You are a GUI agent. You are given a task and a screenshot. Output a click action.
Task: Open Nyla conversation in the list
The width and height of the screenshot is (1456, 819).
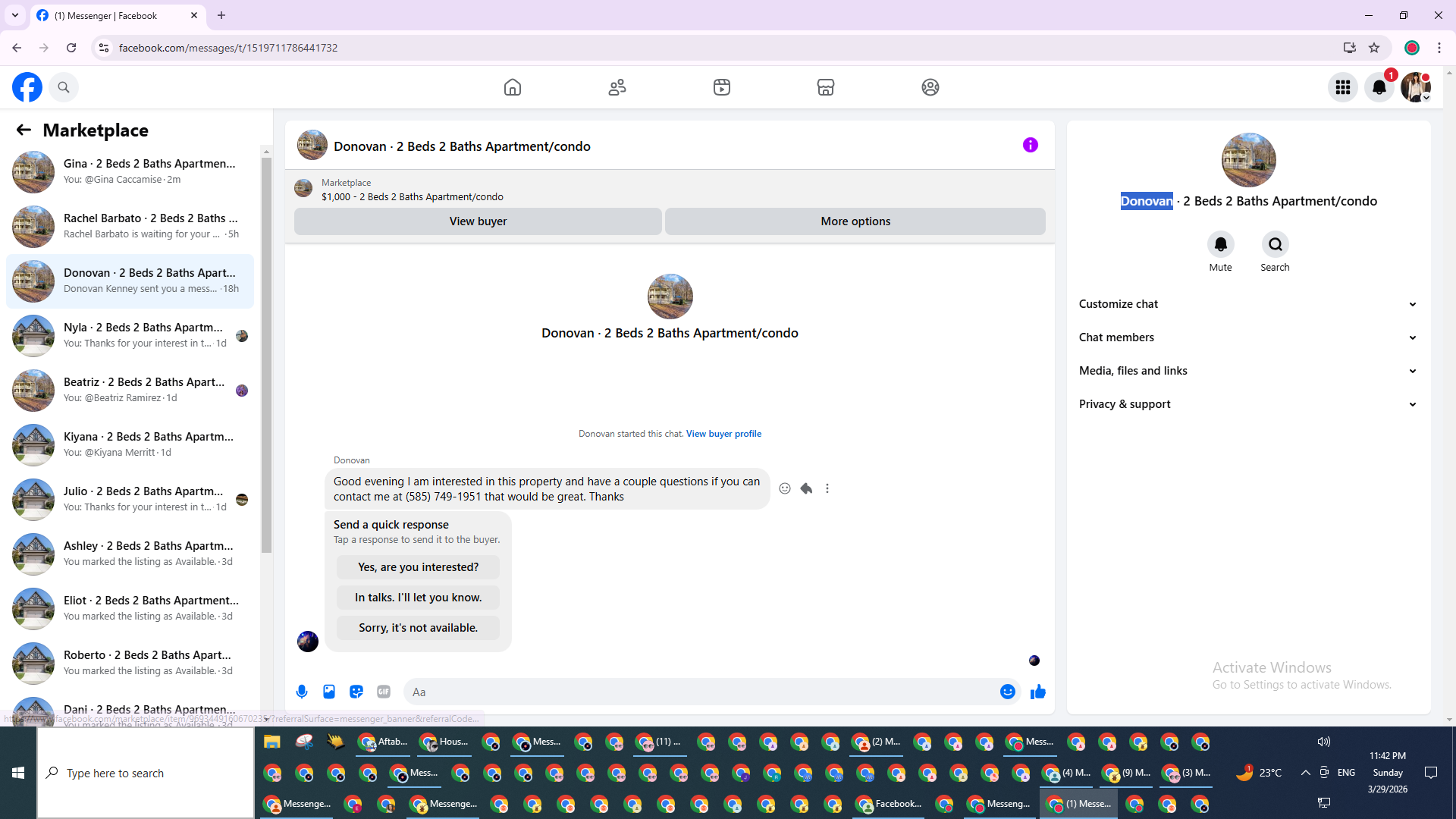[x=130, y=336]
